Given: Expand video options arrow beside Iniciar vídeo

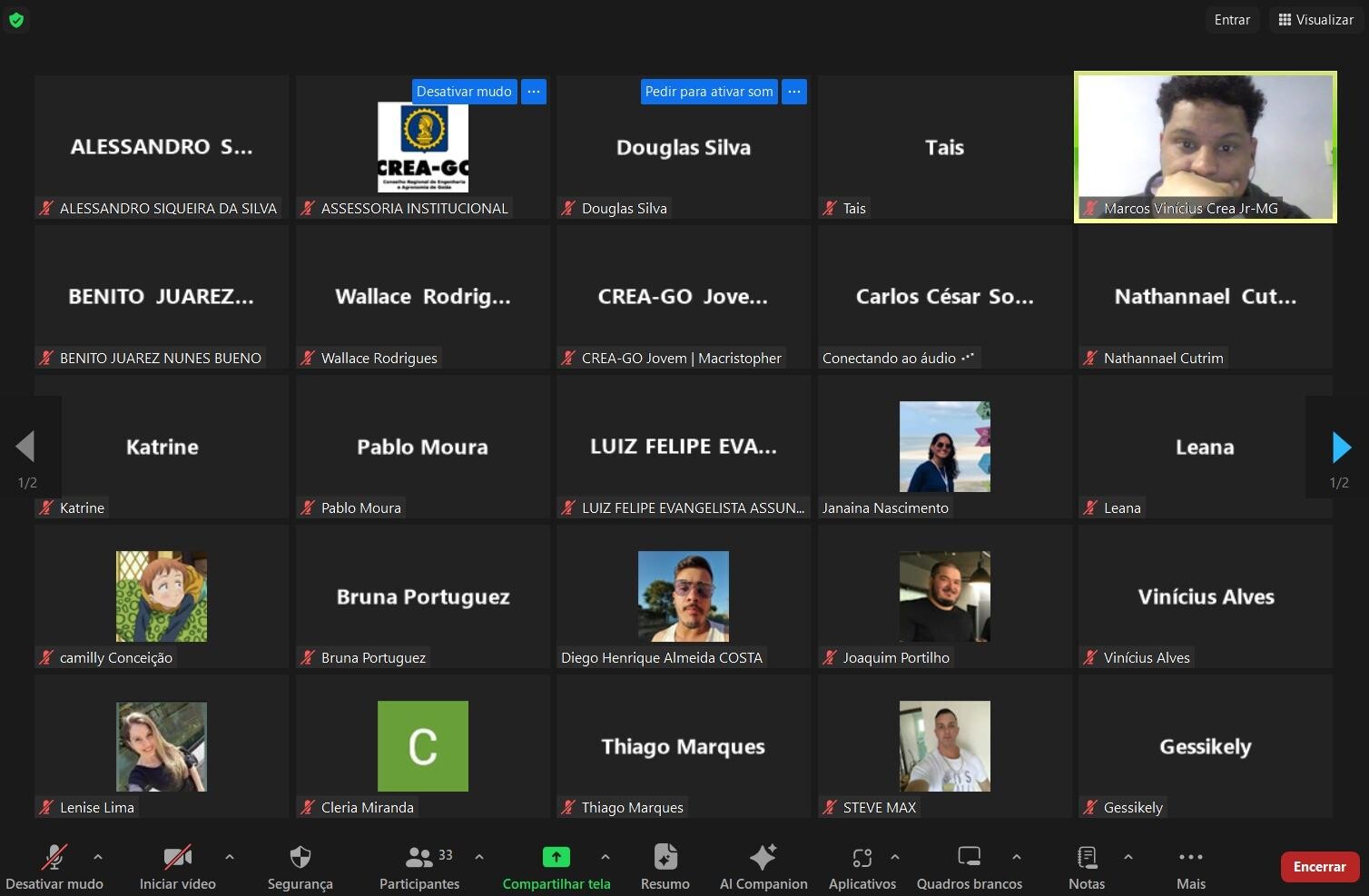Looking at the screenshot, I should pos(230,856).
